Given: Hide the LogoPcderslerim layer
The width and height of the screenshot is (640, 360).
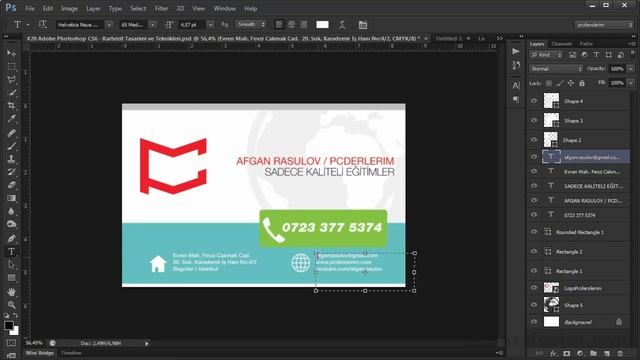Looking at the screenshot, I should 534,288.
